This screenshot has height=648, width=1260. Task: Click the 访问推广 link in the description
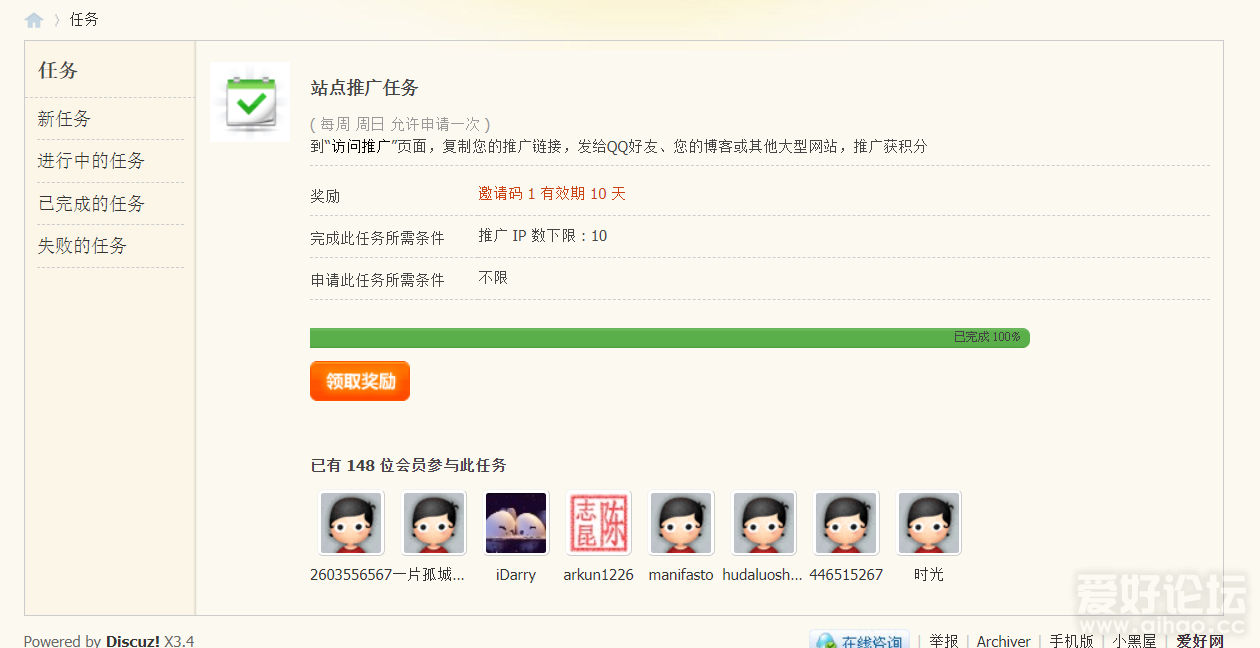click(360, 146)
